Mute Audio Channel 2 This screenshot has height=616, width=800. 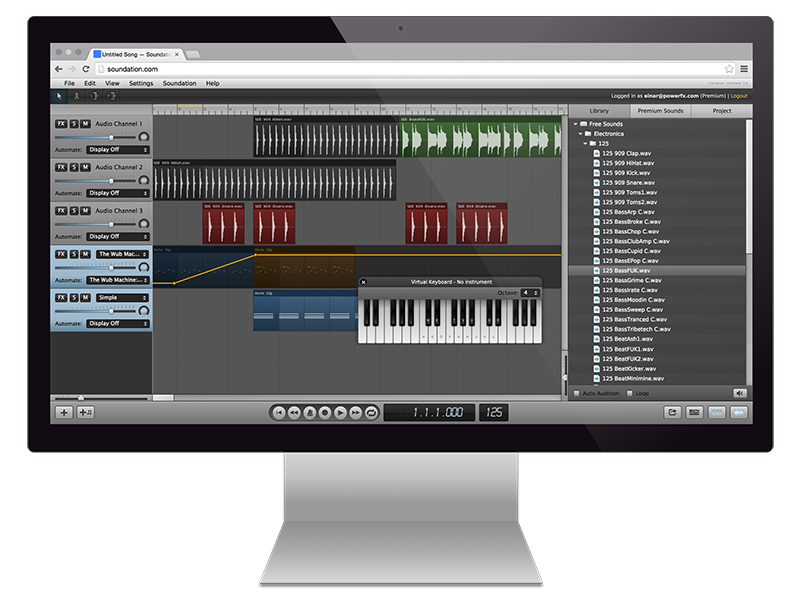tap(85, 167)
